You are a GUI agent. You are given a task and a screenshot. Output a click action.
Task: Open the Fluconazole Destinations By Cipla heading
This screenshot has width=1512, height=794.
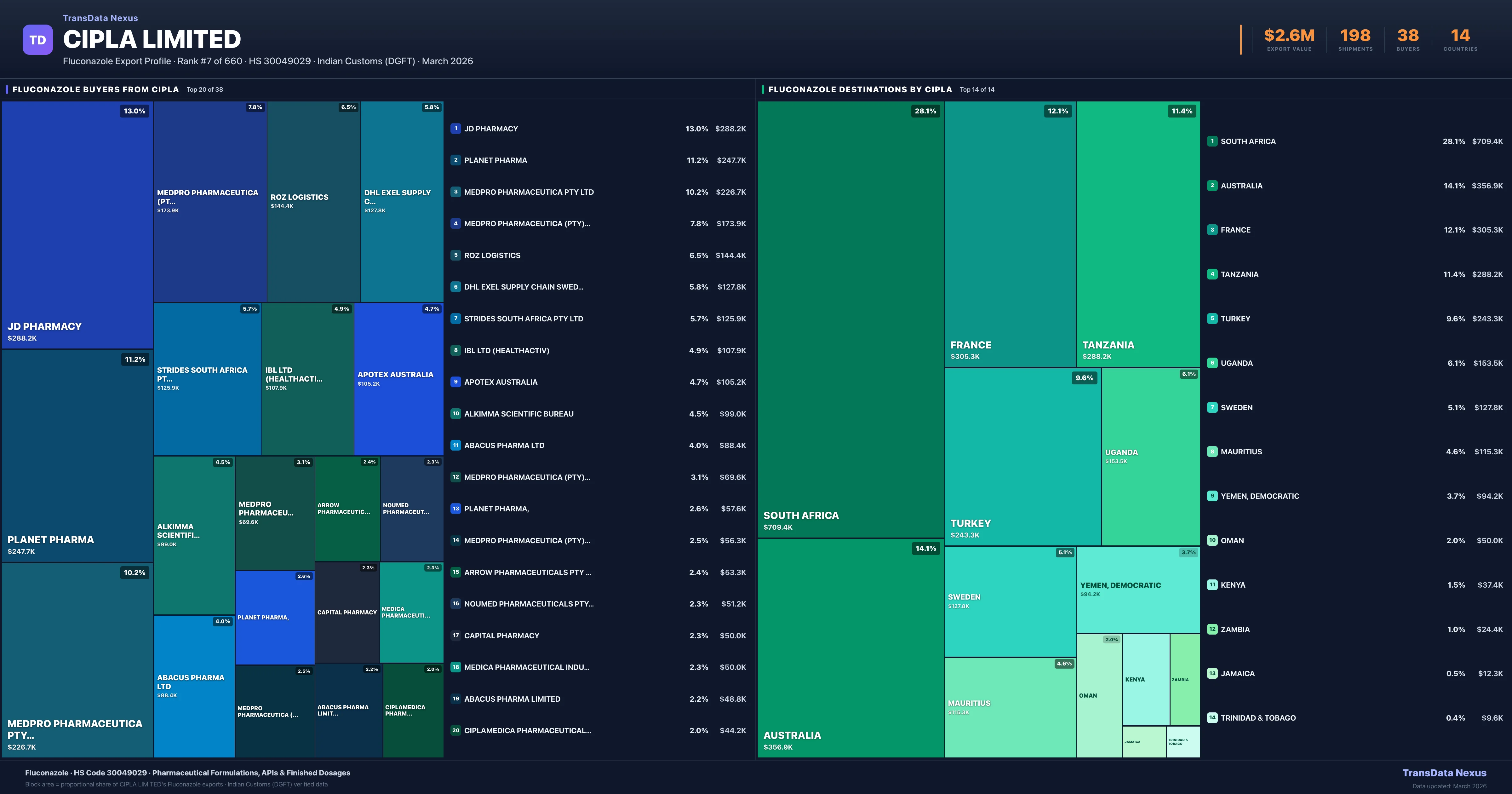pyautogui.click(x=860, y=89)
